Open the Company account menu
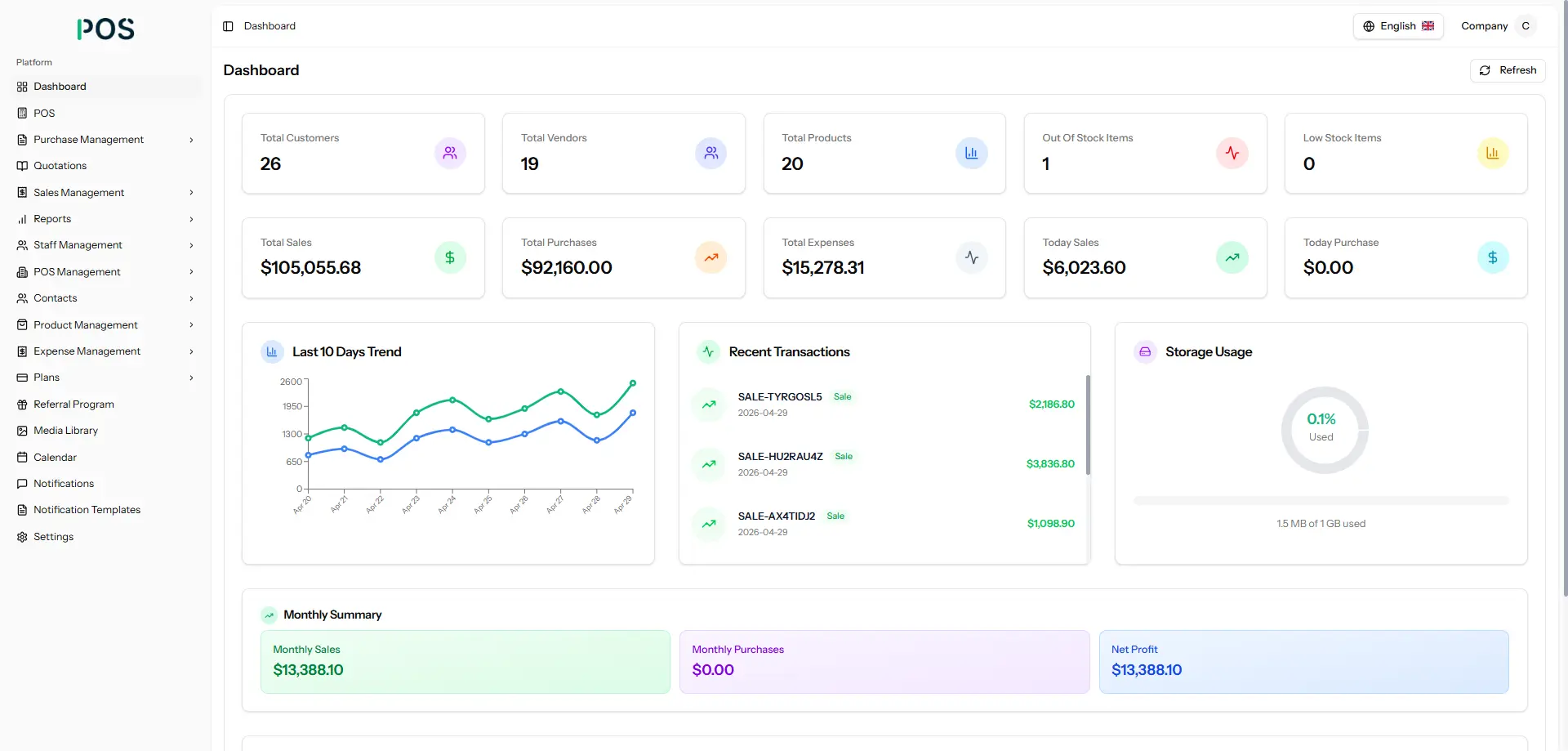This screenshot has width=1568, height=751. [1498, 26]
